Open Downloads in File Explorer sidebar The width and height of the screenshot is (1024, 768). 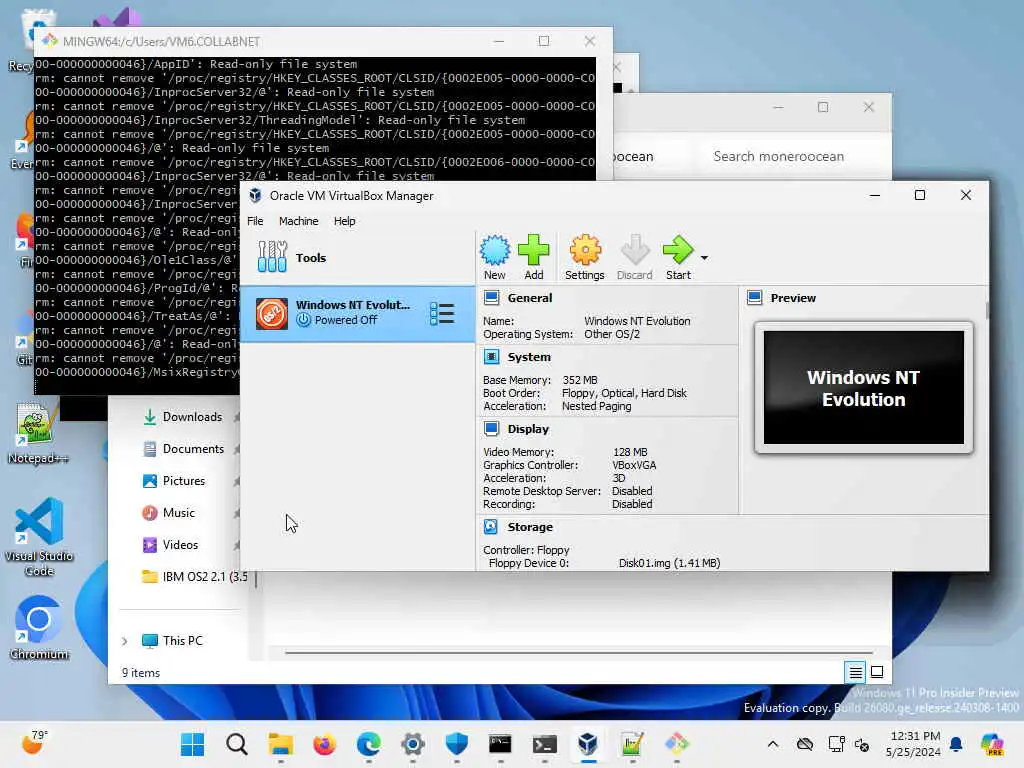coord(192,417)
